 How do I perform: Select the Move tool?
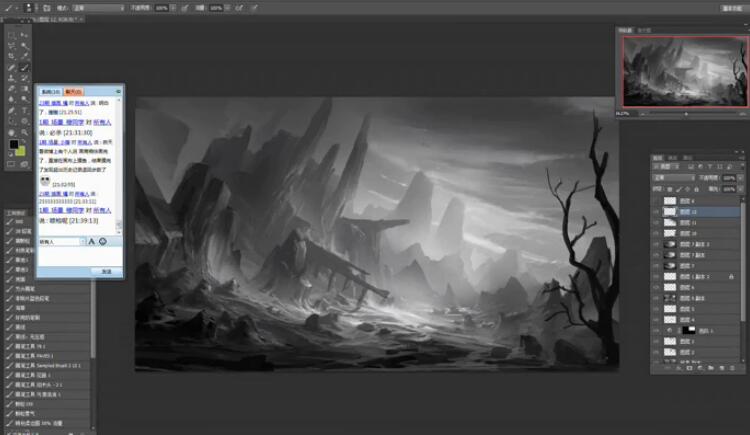pyautogui.click(x=24, y=35)
